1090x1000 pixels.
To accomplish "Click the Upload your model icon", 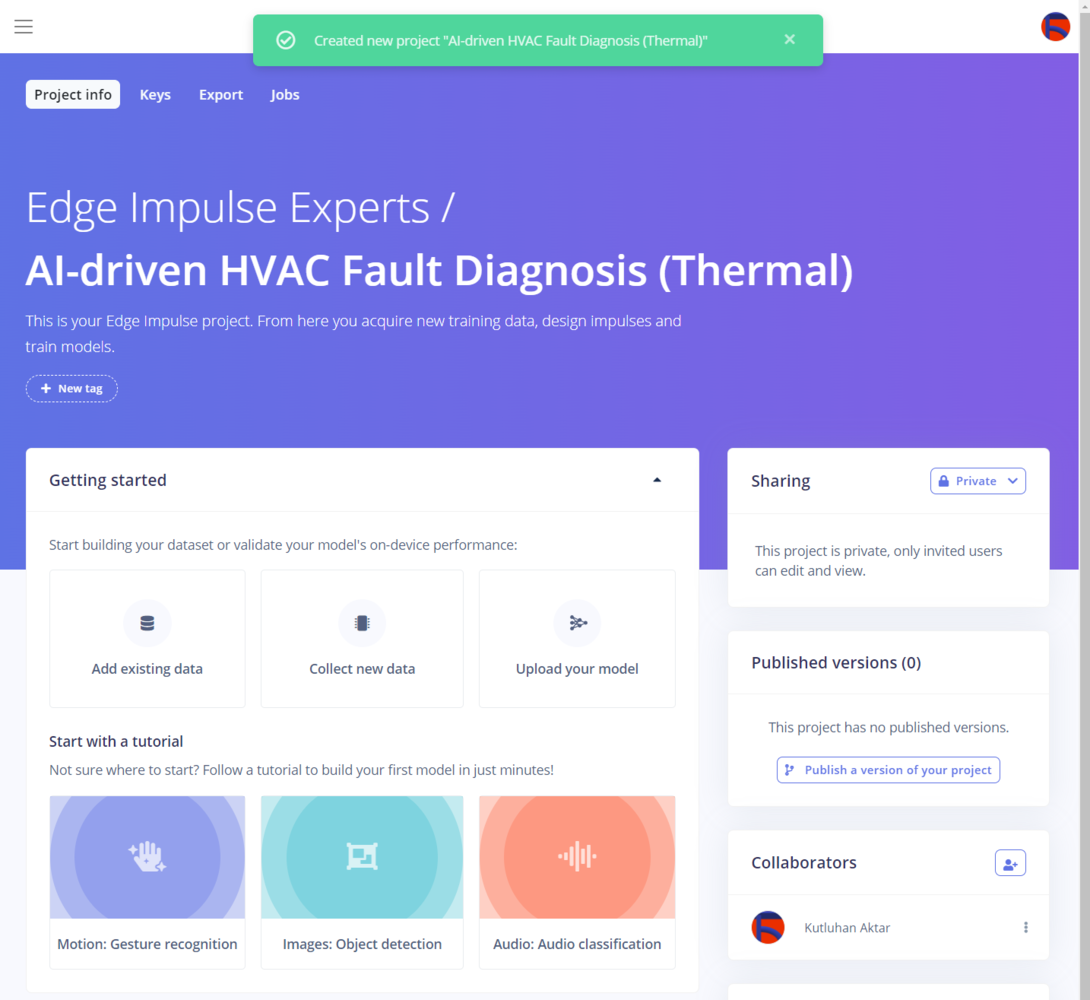I will tap(577, 623).
